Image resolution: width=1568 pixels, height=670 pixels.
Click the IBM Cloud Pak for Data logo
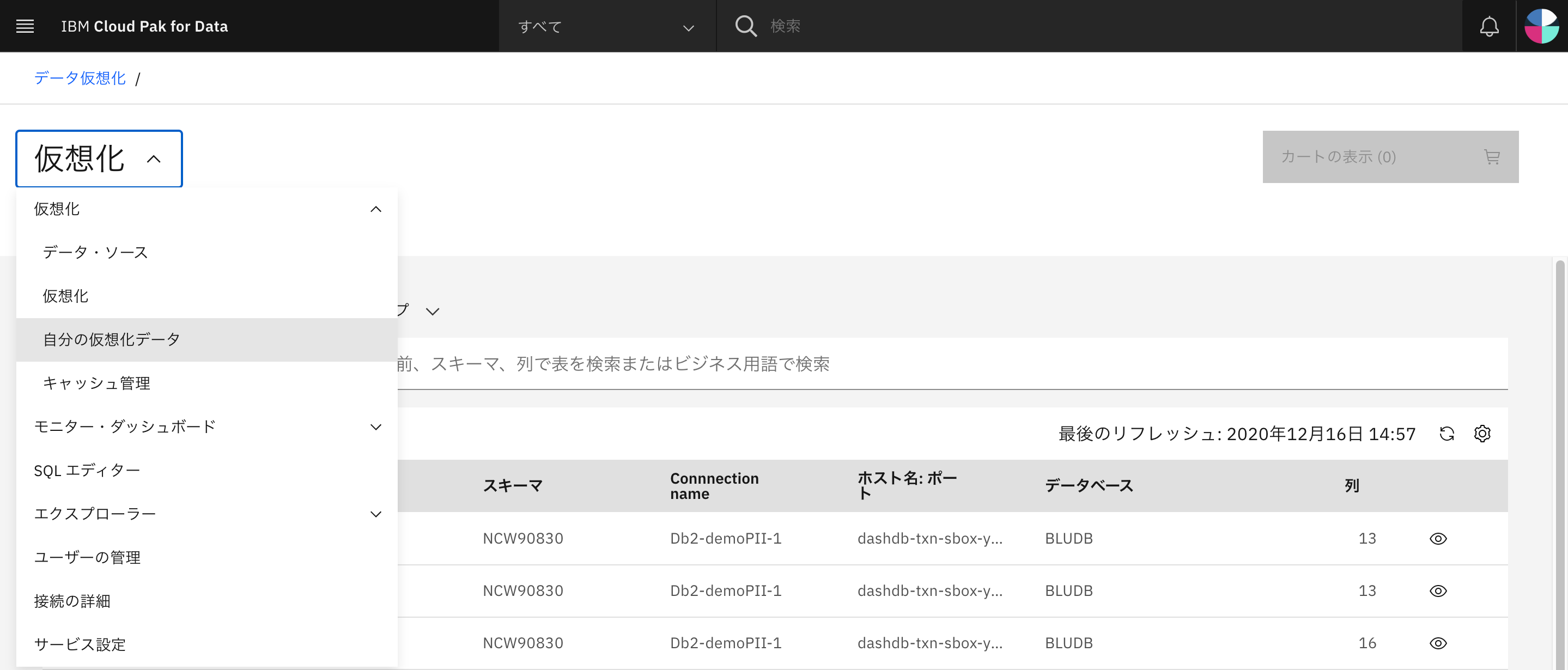(144, 26)
